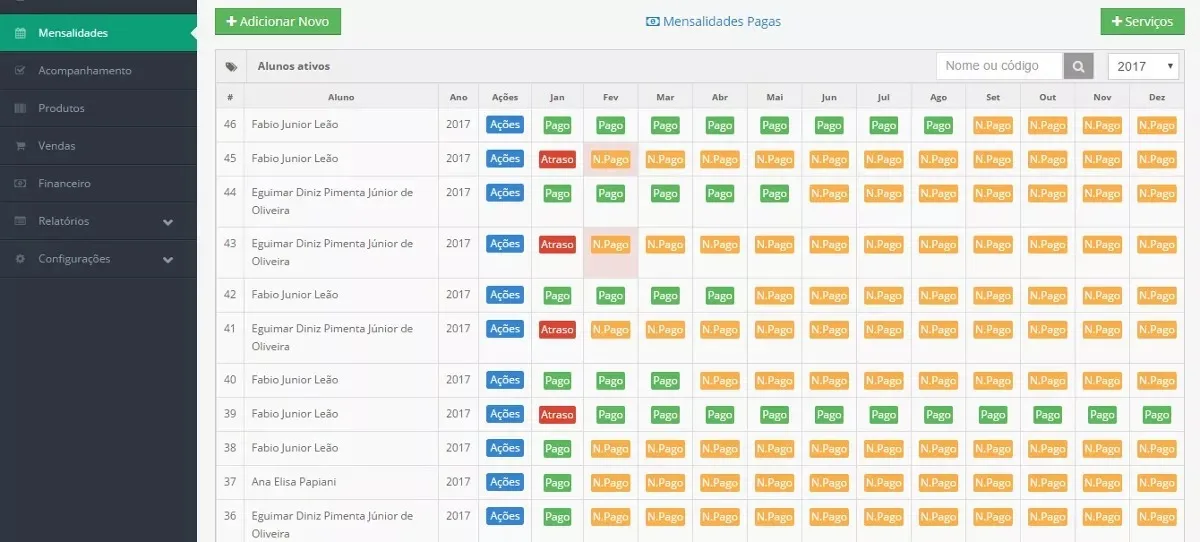The height and width of the screenshot is (542, 1200).
Task: Click the Configurações gear icon
Action: coord(20,259)
